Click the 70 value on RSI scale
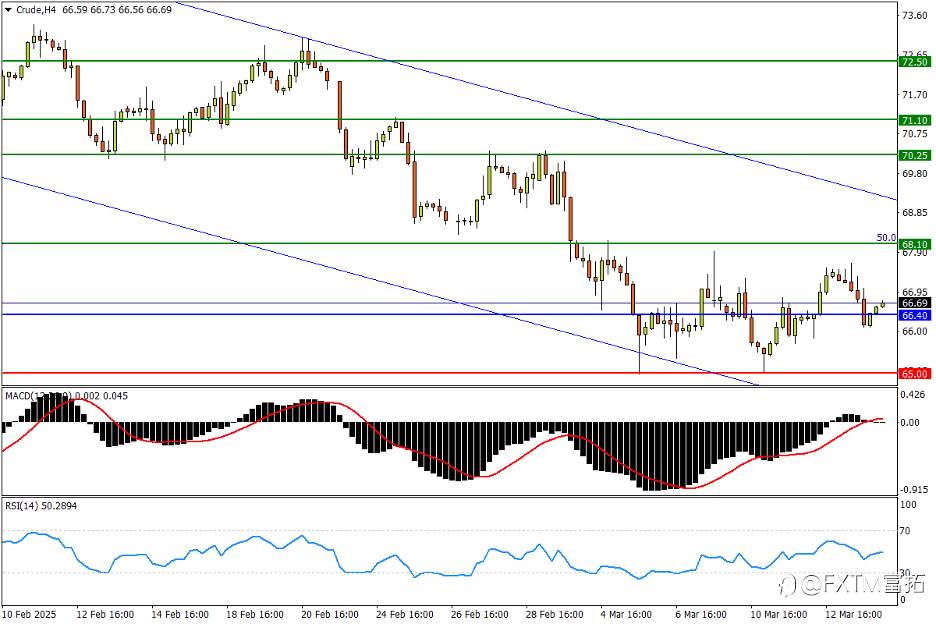The height and width of the screenshot is (624, 936). [905, 530]
